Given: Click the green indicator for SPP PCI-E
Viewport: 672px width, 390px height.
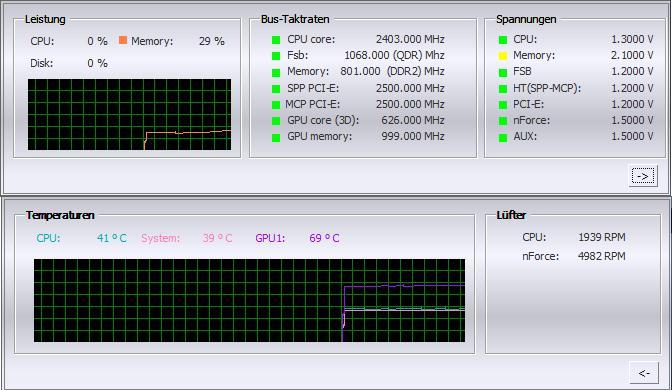Looking at the screenshot, I should point(276,89).
